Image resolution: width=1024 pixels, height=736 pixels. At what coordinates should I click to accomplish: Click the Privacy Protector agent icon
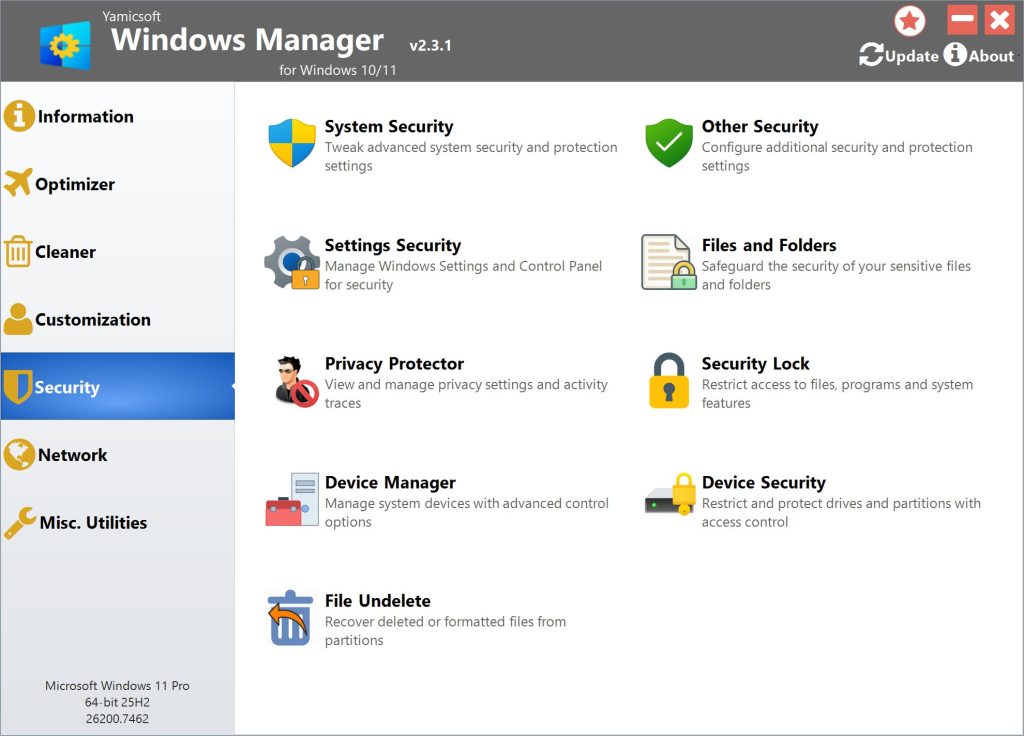tap(294, 381)
